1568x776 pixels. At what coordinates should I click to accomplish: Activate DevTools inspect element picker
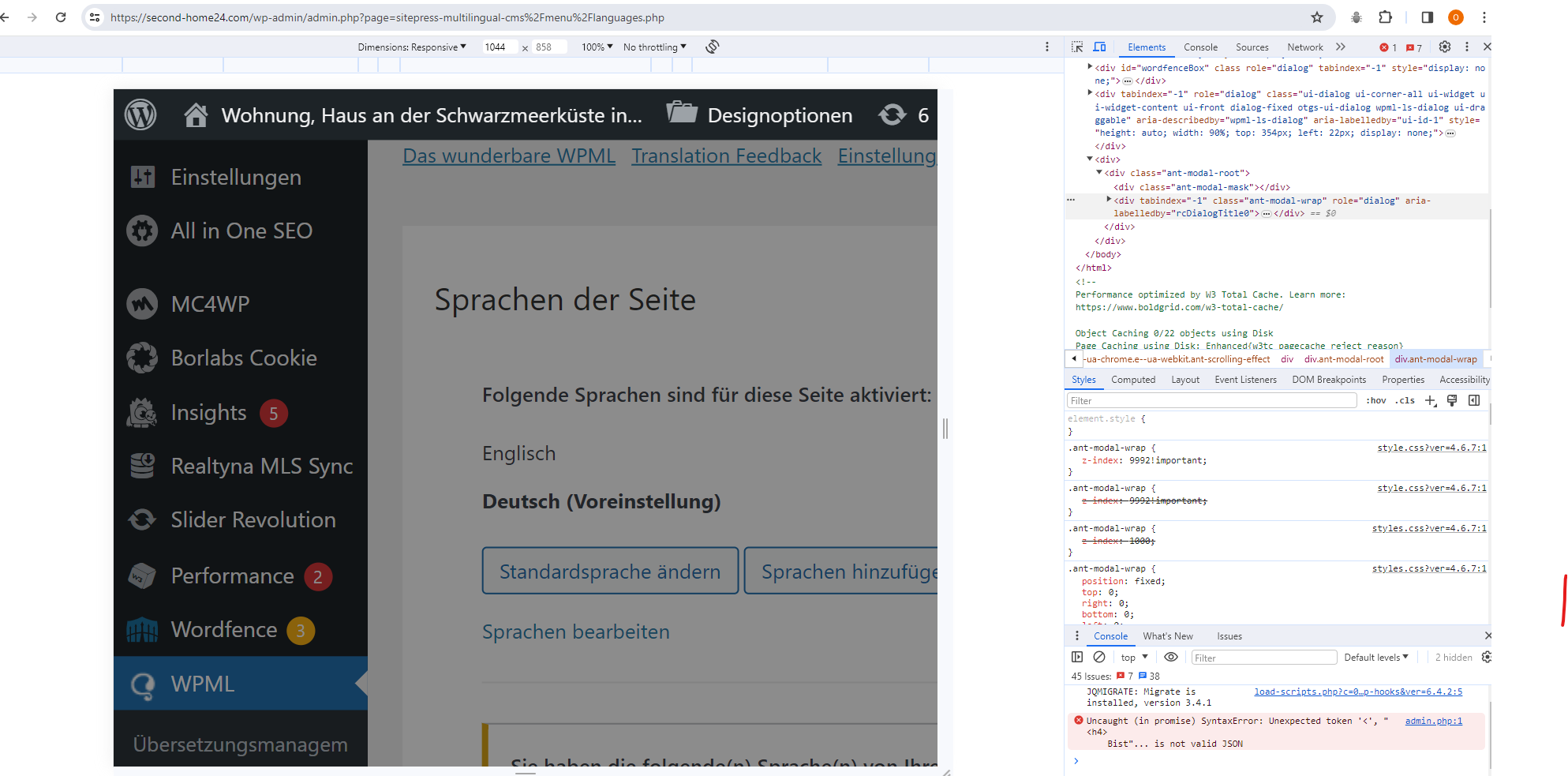(x=1077, y=47)
